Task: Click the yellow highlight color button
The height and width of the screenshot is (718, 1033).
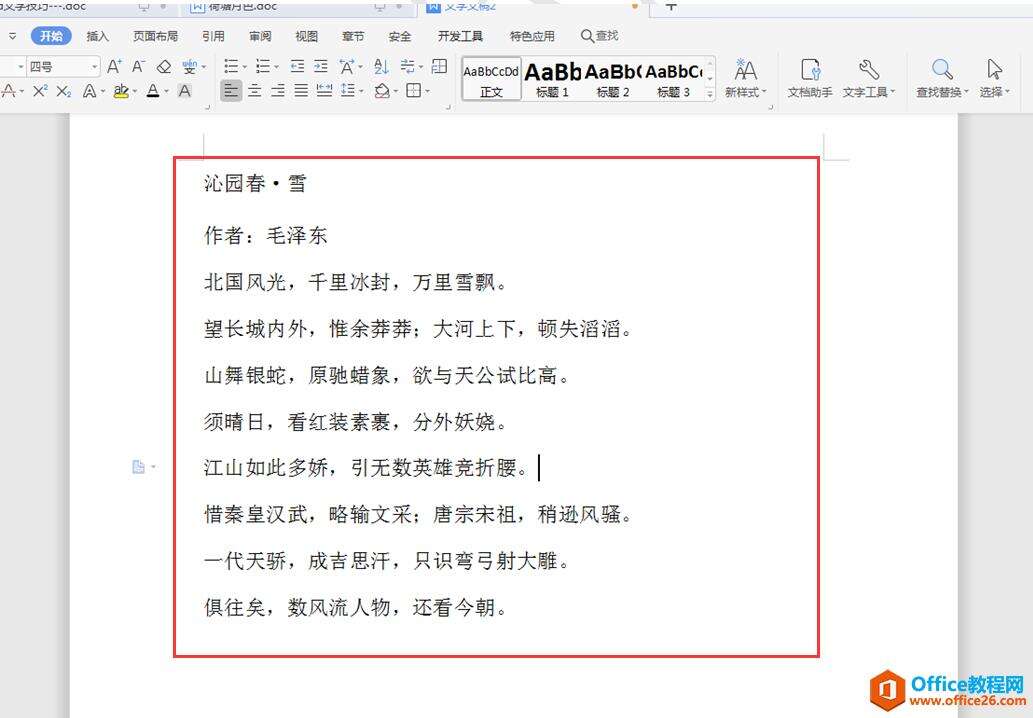Action: coord(121,92)
